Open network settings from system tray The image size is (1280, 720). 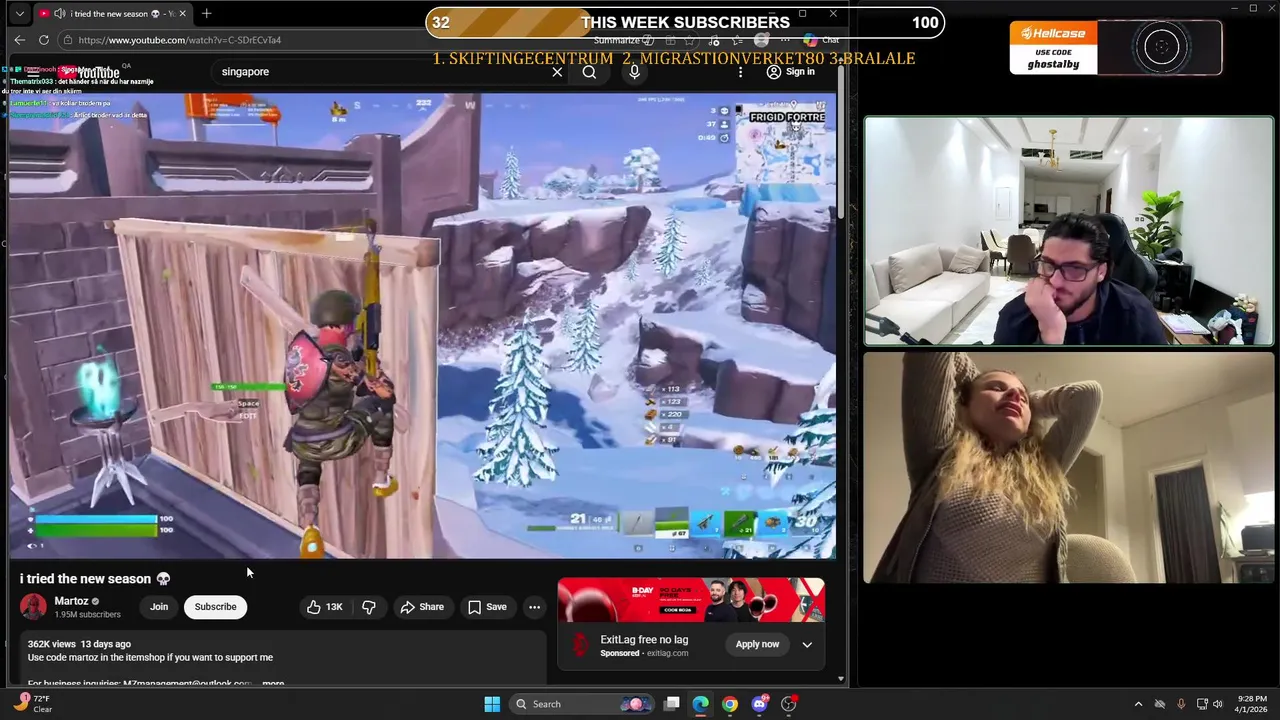(x=1202, y=704)
